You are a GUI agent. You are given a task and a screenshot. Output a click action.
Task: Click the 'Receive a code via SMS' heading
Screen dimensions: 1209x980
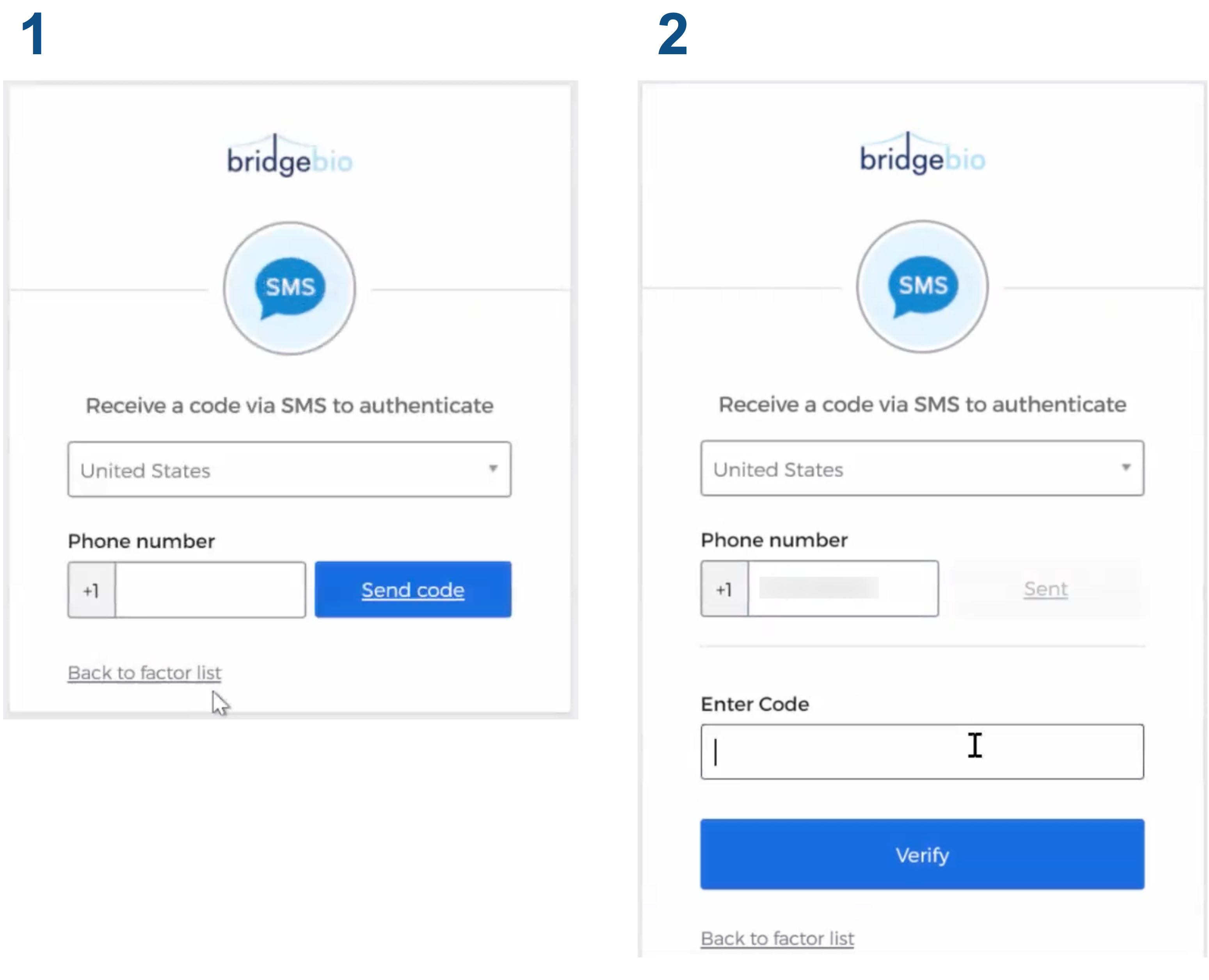click(289, 405)
